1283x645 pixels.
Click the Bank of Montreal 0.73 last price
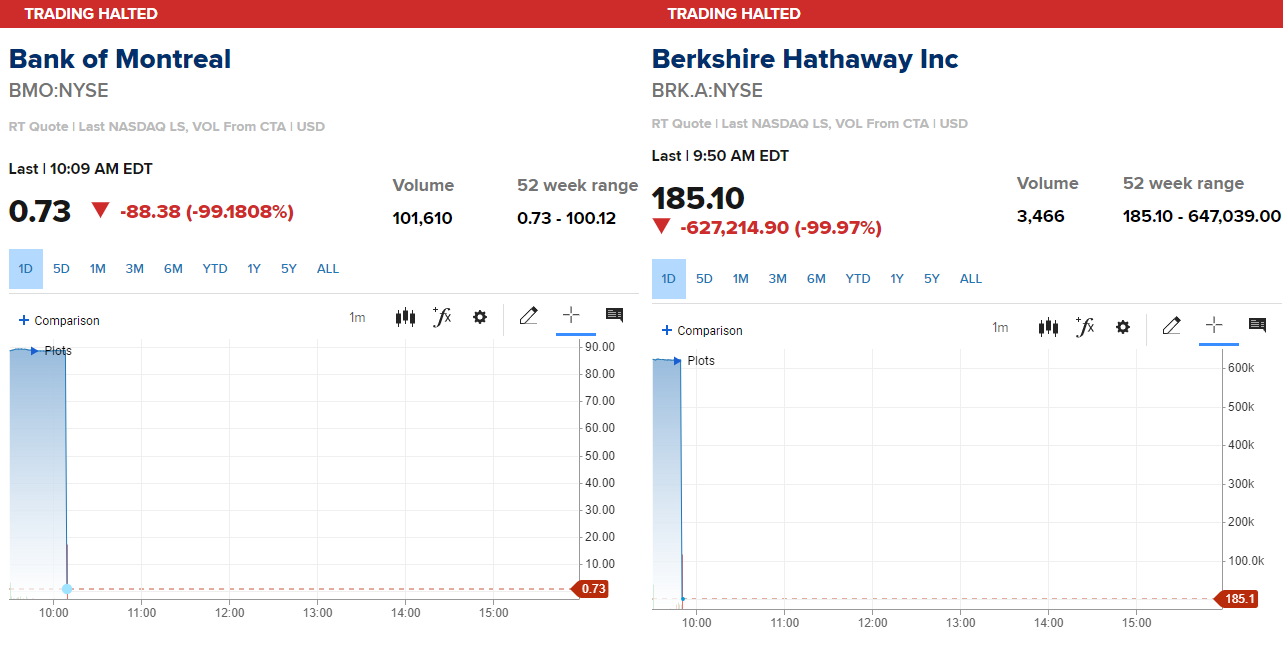(x=40, y=212)
